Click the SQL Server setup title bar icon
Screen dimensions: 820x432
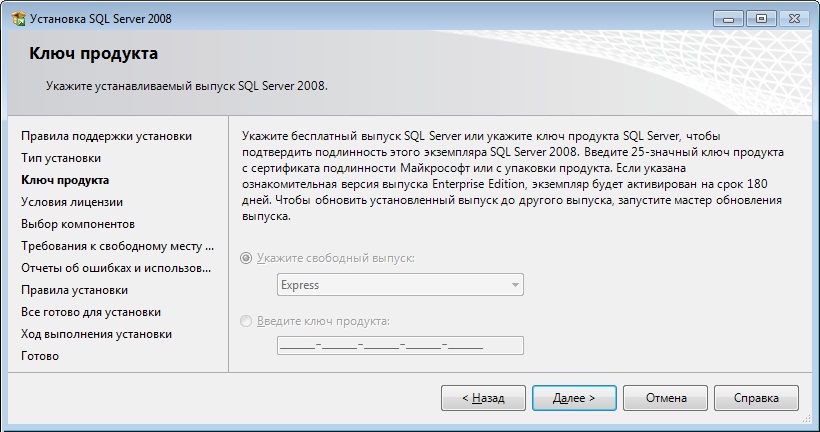[x=19, y=19]
